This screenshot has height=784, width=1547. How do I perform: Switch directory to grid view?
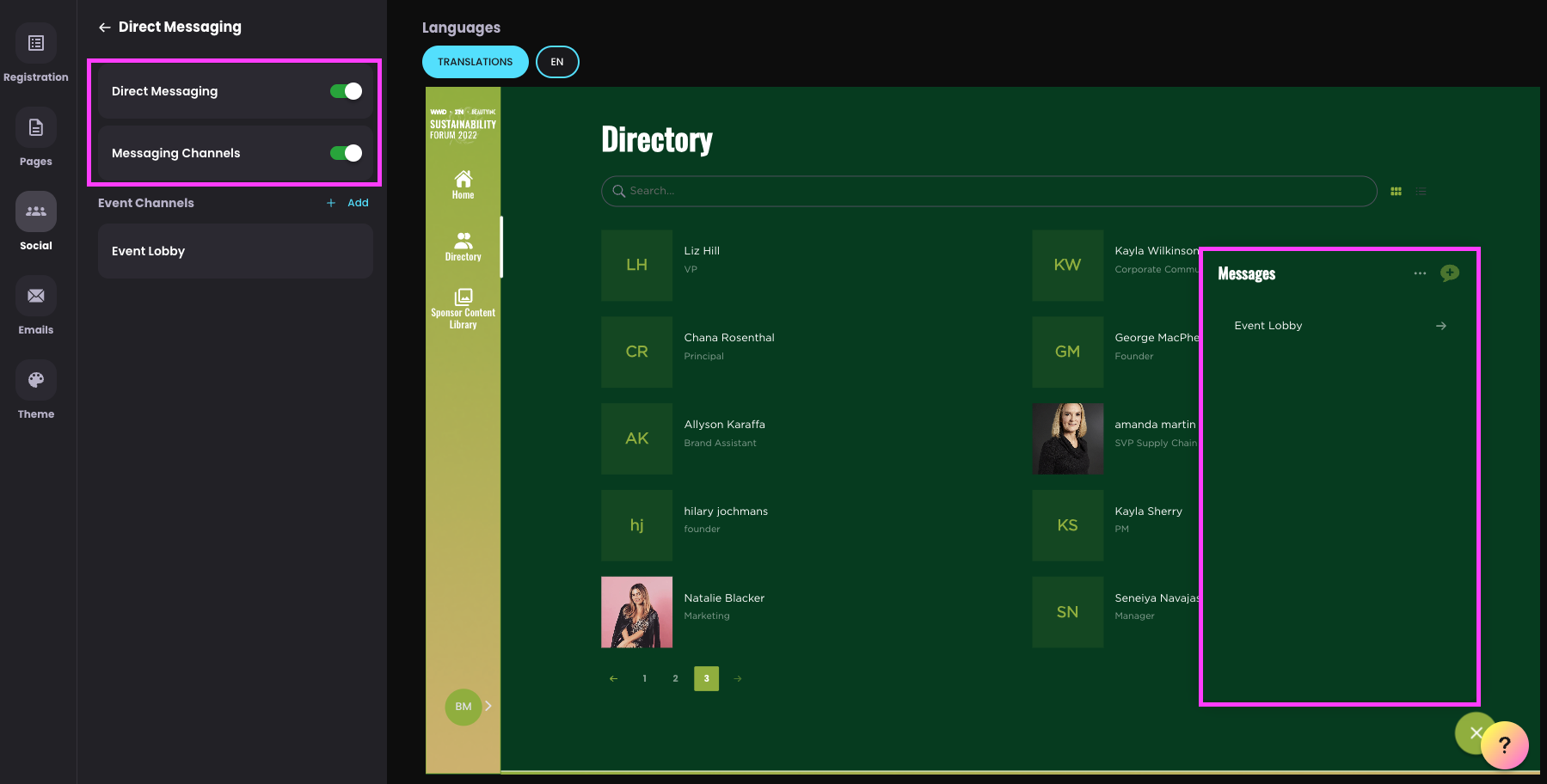tap(1397, 192)
